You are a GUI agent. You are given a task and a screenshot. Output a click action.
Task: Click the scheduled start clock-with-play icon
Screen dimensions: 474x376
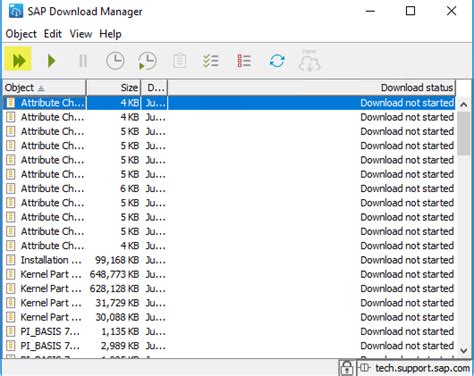point(147,61)
